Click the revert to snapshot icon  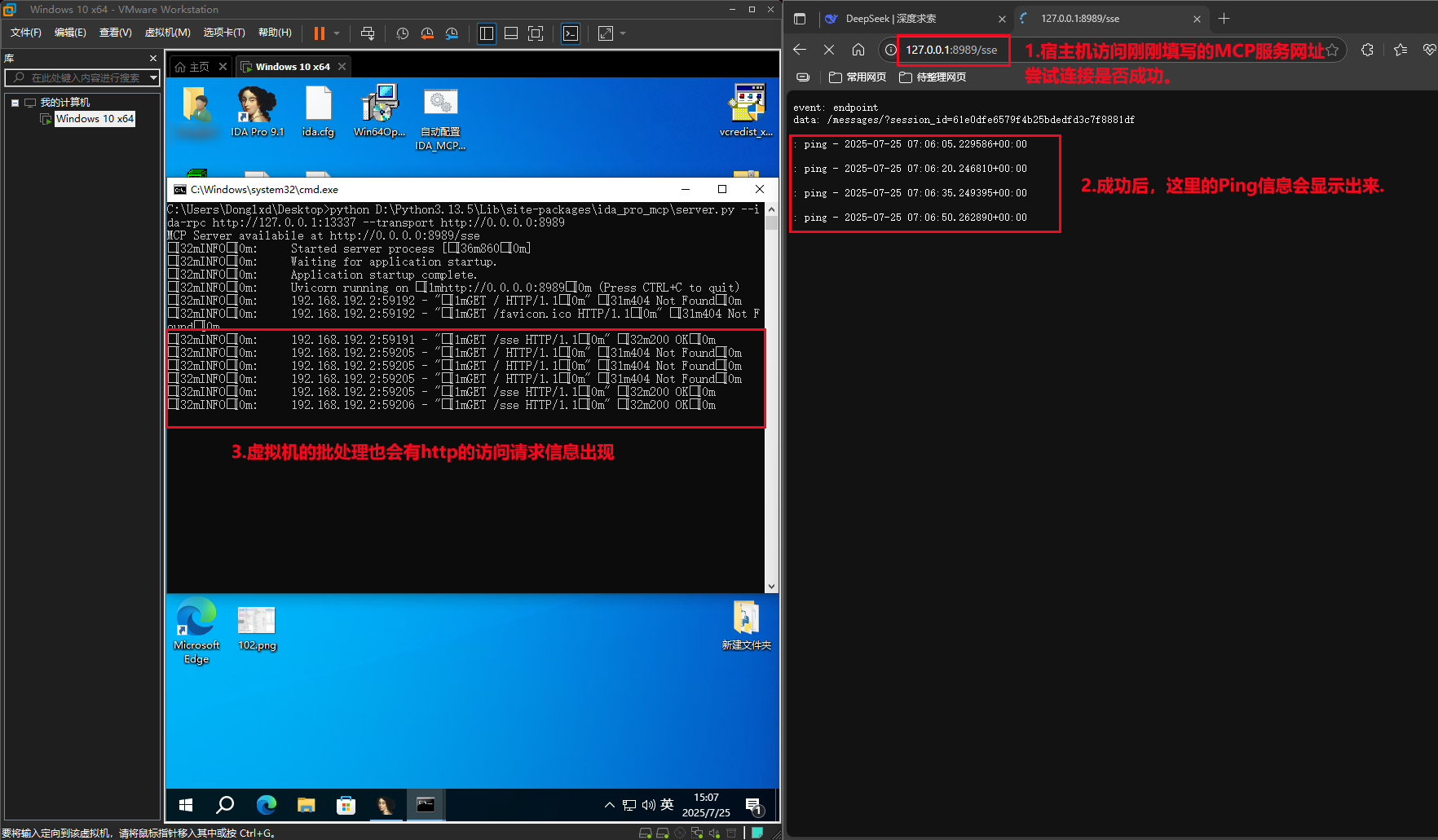click(x=427, y=33)
